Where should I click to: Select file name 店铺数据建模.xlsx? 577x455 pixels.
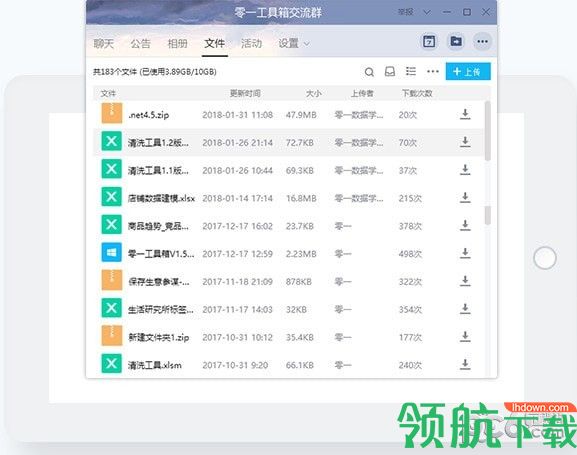161,198
